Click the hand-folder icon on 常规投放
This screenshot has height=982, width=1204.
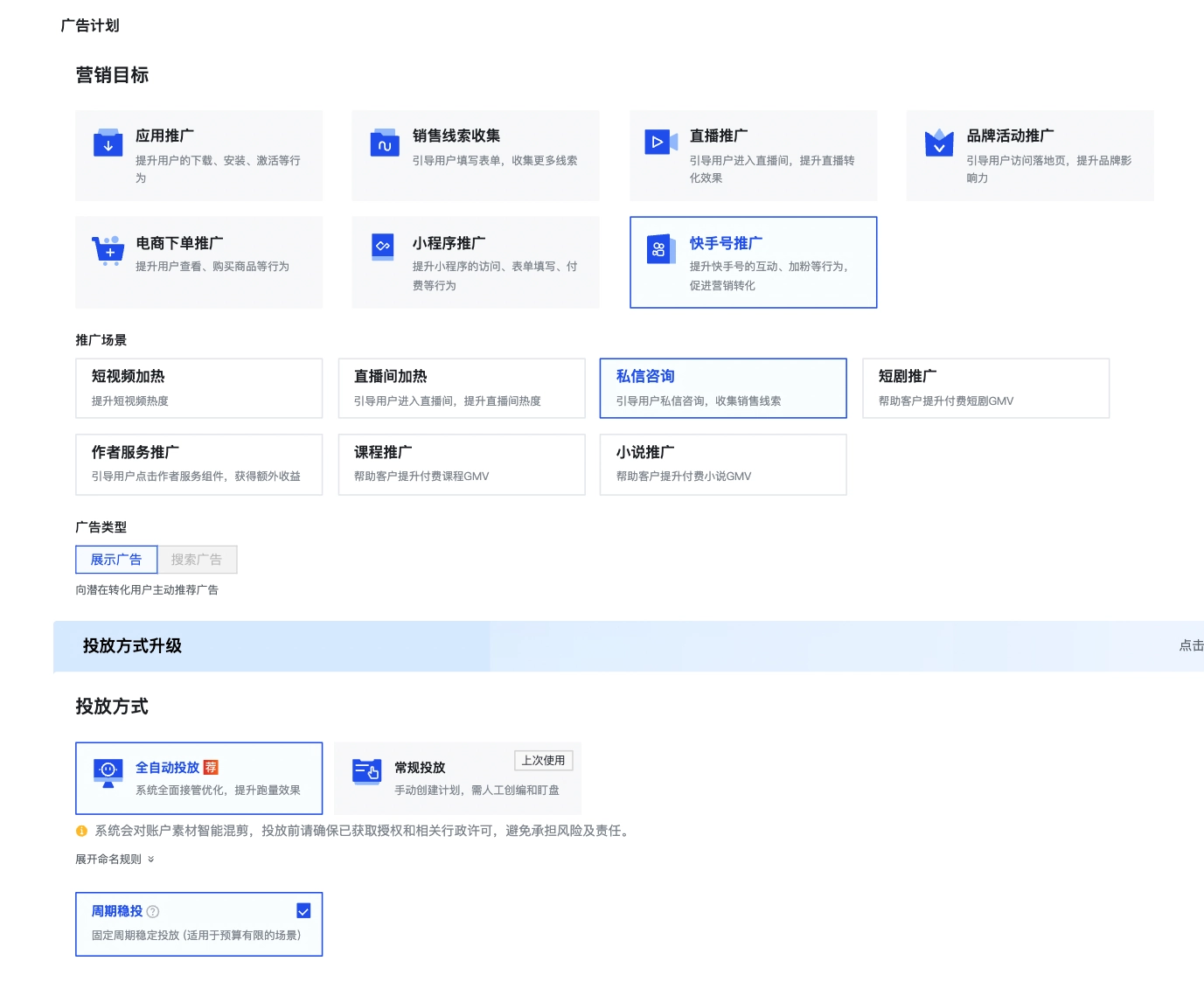point(367,771)
